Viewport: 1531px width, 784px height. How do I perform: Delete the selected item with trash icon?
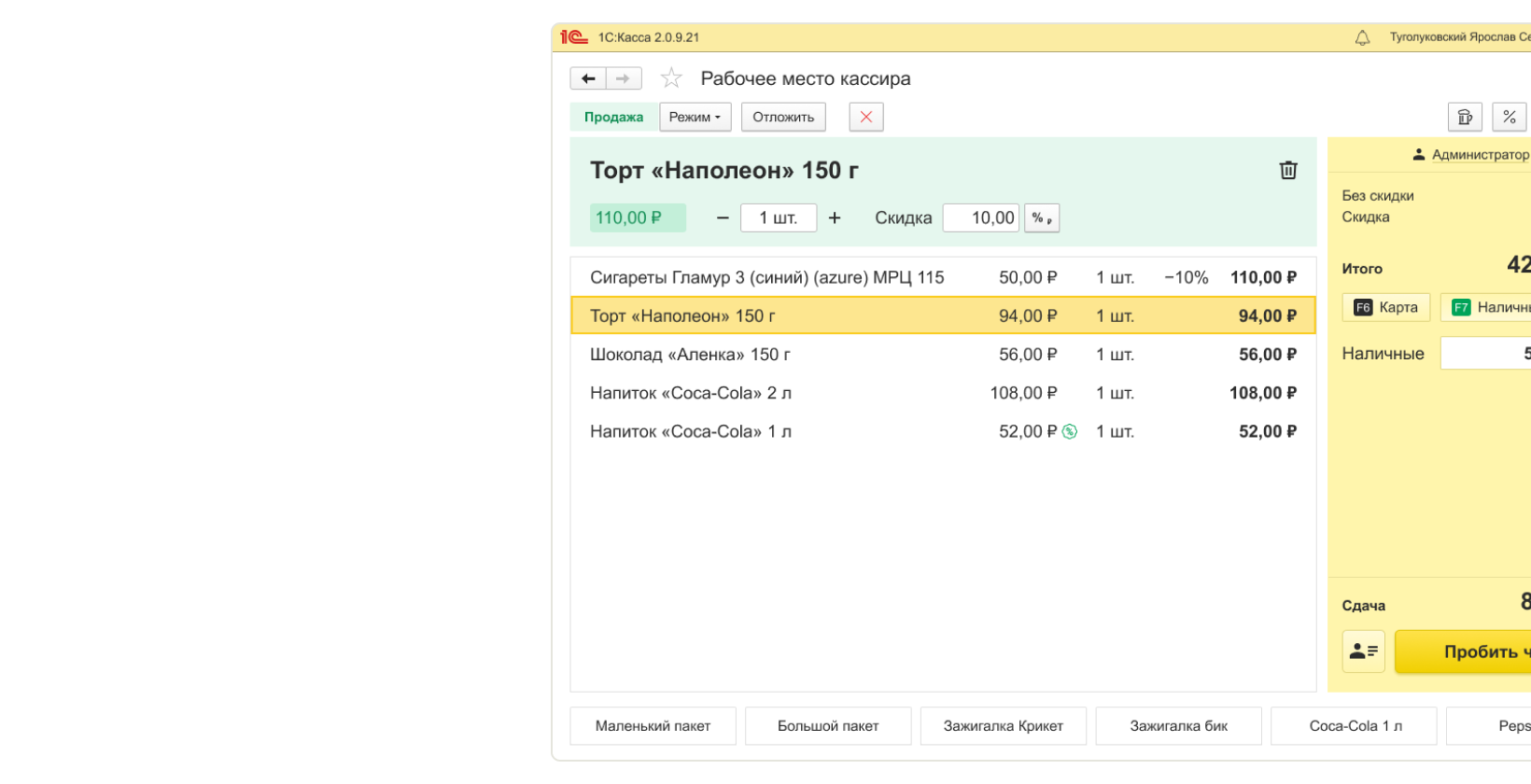coord(1288,170)
